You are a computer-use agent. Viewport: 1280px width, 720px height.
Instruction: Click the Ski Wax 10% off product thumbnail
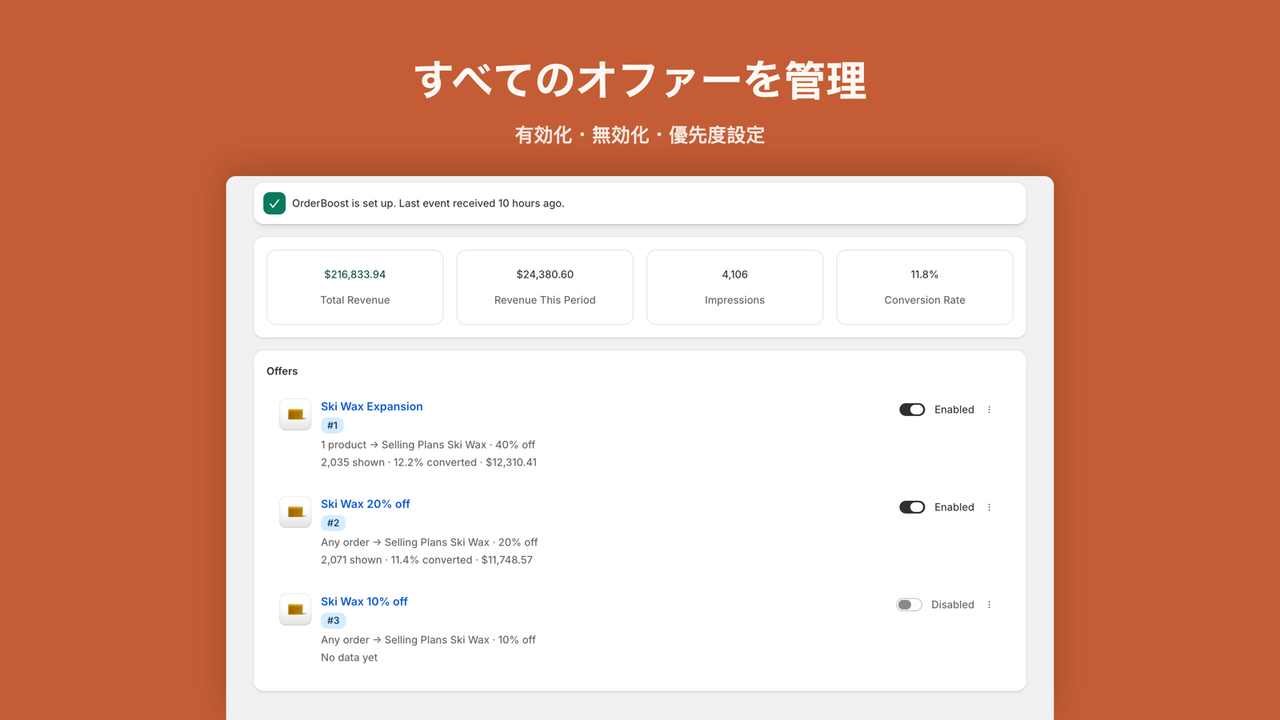295,609
